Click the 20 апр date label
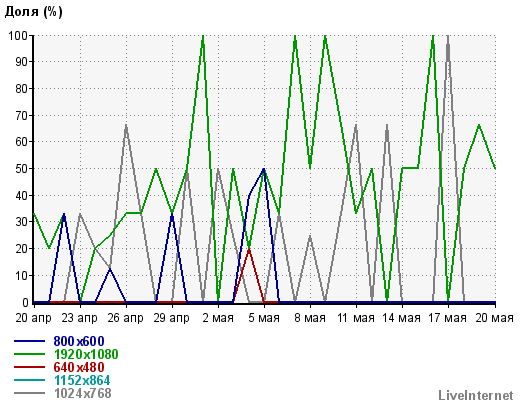 pos(33,318)
